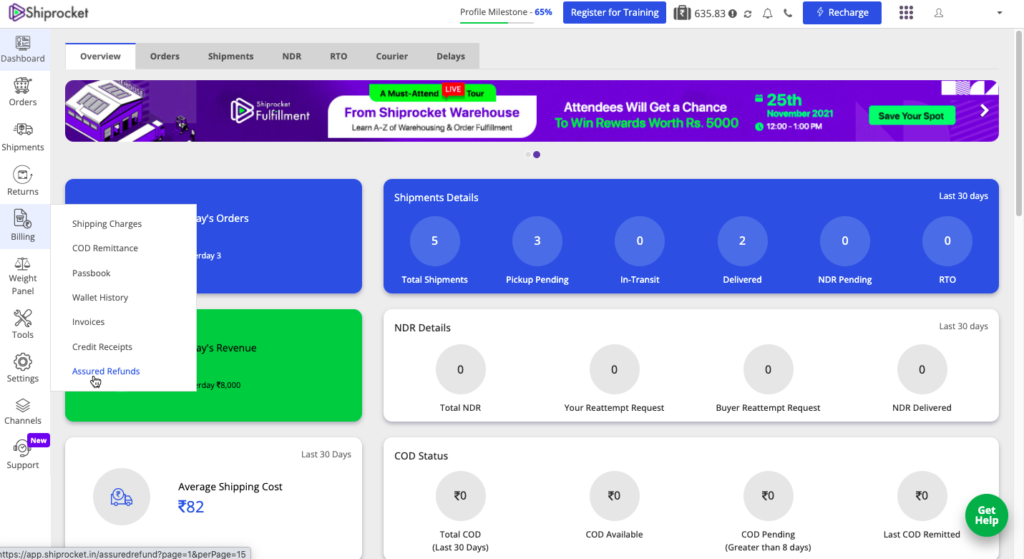Click the Profile Milestone 65% text

[506, 12]
